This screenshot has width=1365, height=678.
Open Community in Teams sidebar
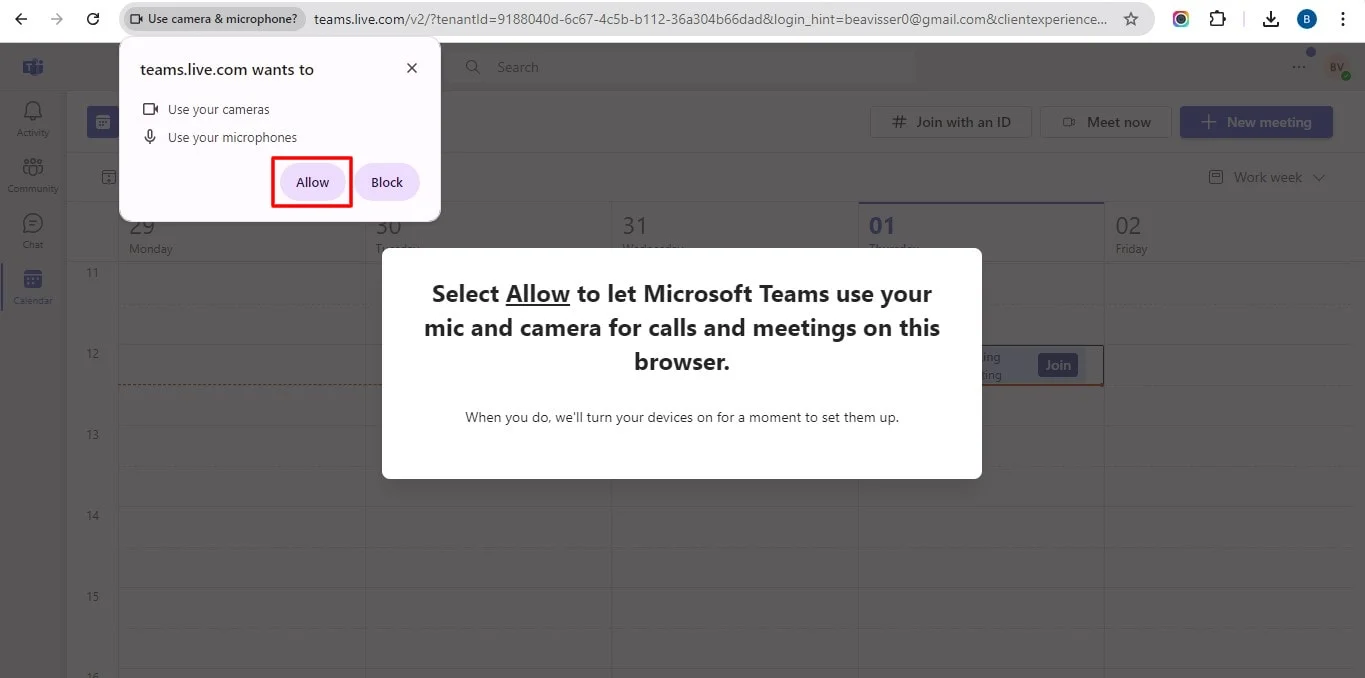click(33, 174)
